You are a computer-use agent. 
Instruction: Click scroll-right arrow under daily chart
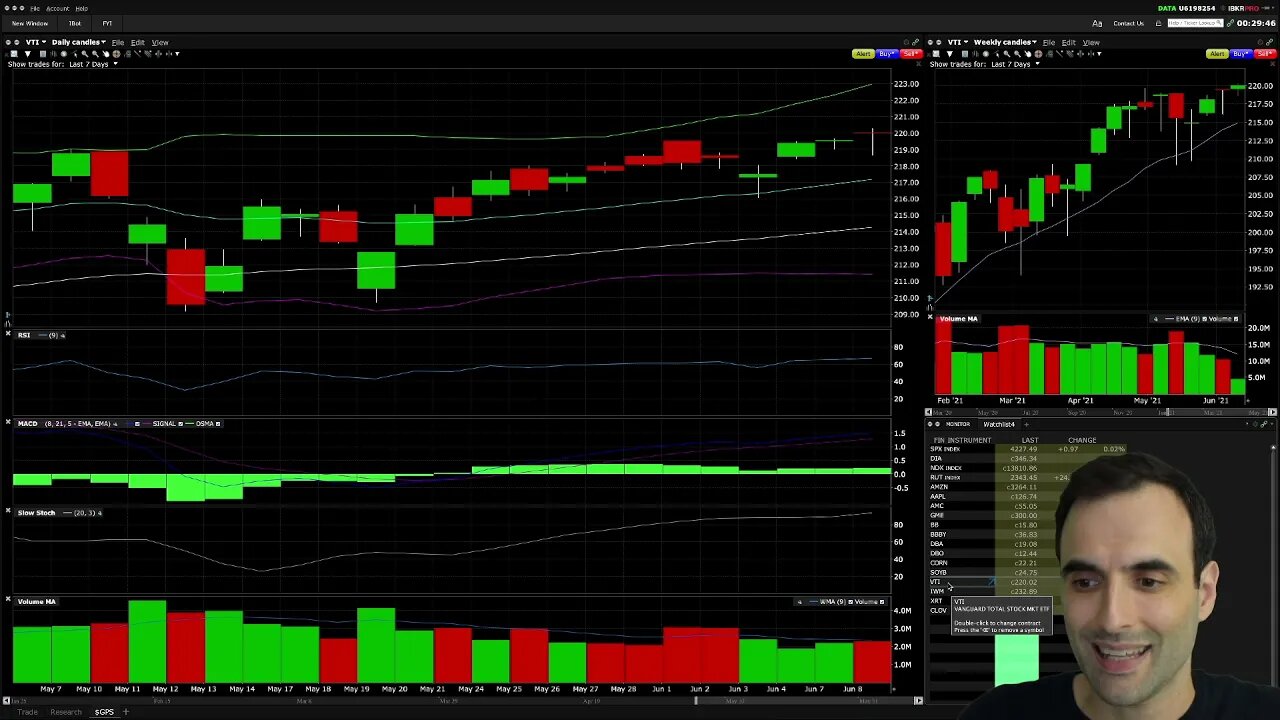(918, 700)
